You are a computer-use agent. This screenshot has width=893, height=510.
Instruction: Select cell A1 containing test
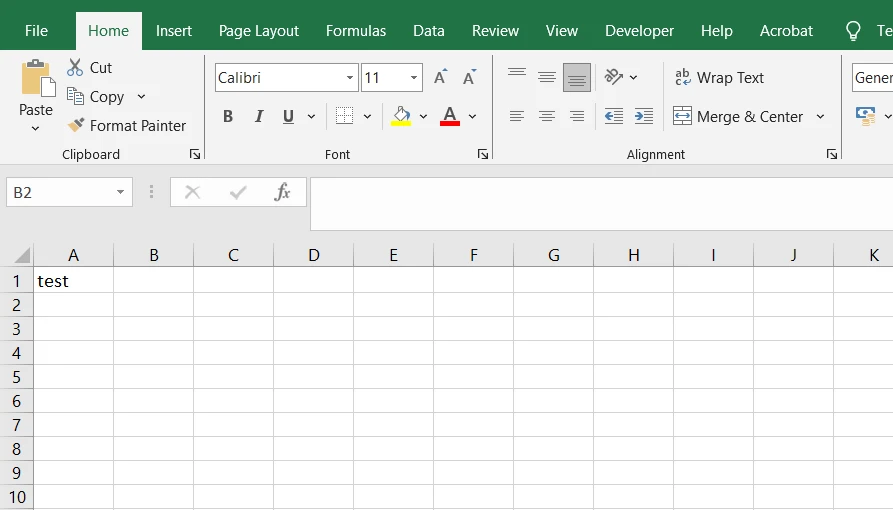coord(73,281)
